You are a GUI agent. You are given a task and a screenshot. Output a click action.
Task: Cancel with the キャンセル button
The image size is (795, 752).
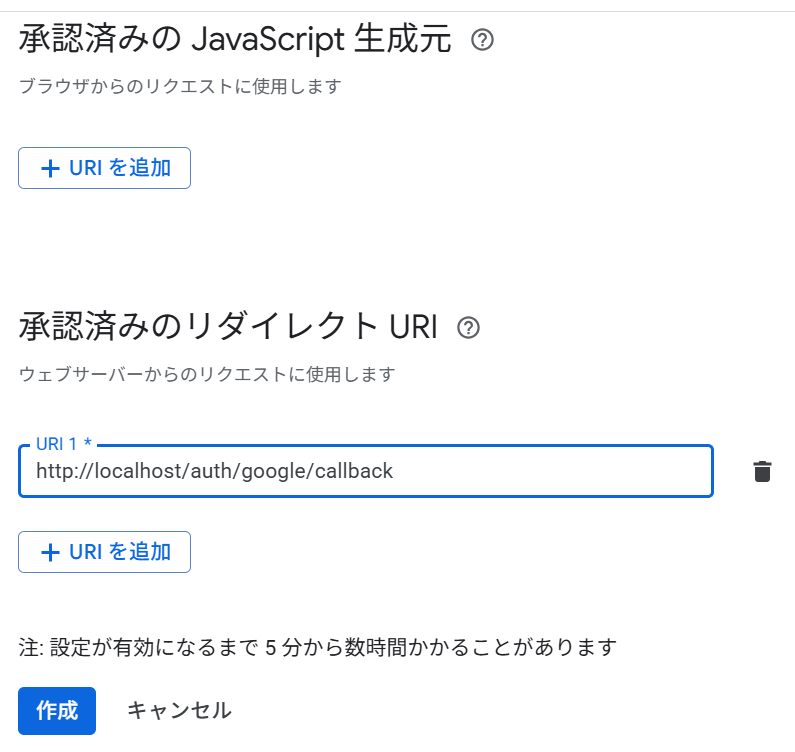tap(179, 711)
